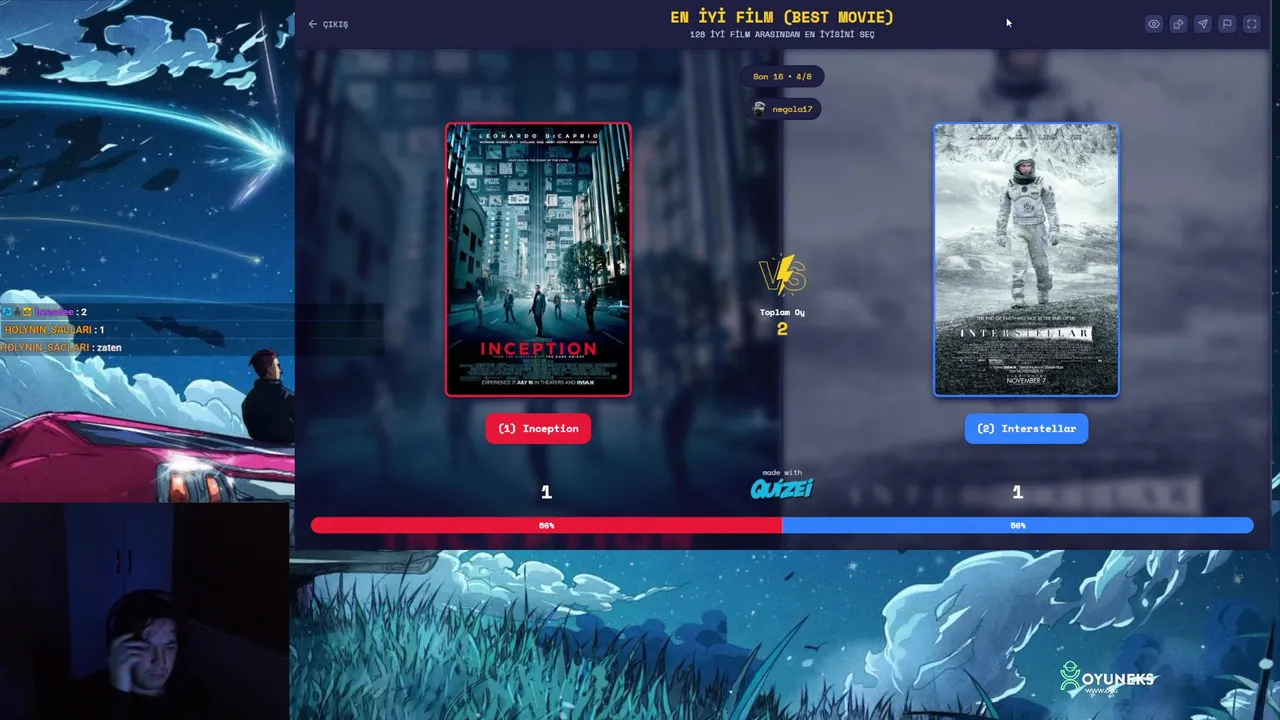Viewport: 1280px width, 720px height.
Task: Click chat message 'HOLYNIN_SACLARI : 1'
Action: pos(53,329)
